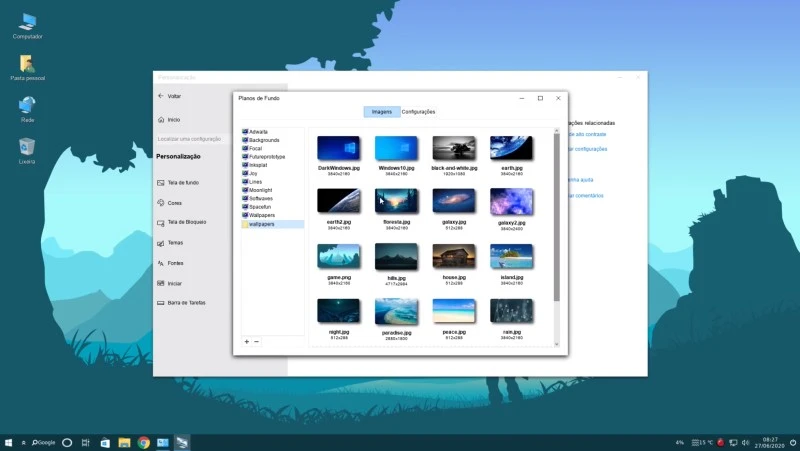Viewport: 800px width, 451px height.
Task: Select Cores in settings sidebar
Action: point(170,203)
